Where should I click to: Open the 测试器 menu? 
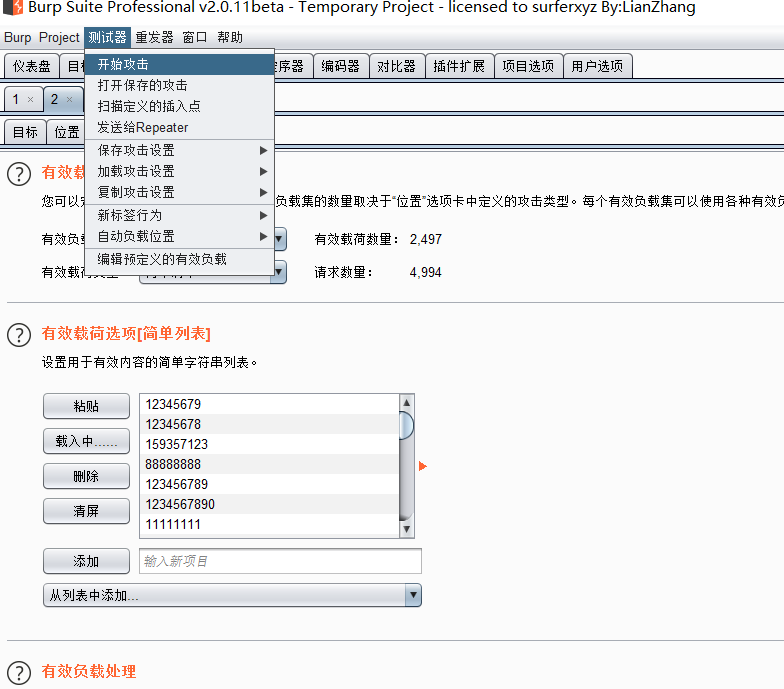tap(108, 38)
